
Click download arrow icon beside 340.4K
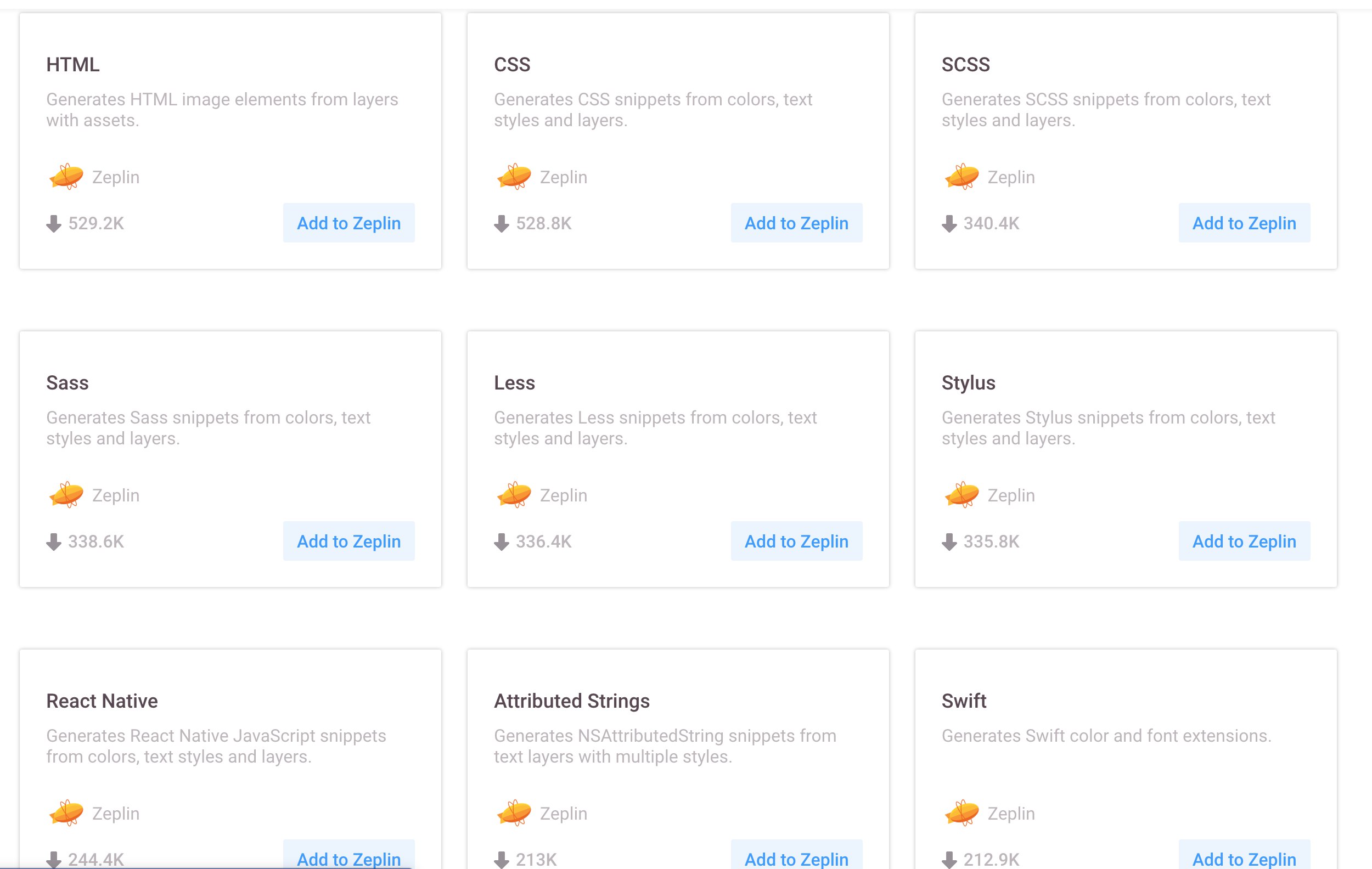tap(949, 224)
